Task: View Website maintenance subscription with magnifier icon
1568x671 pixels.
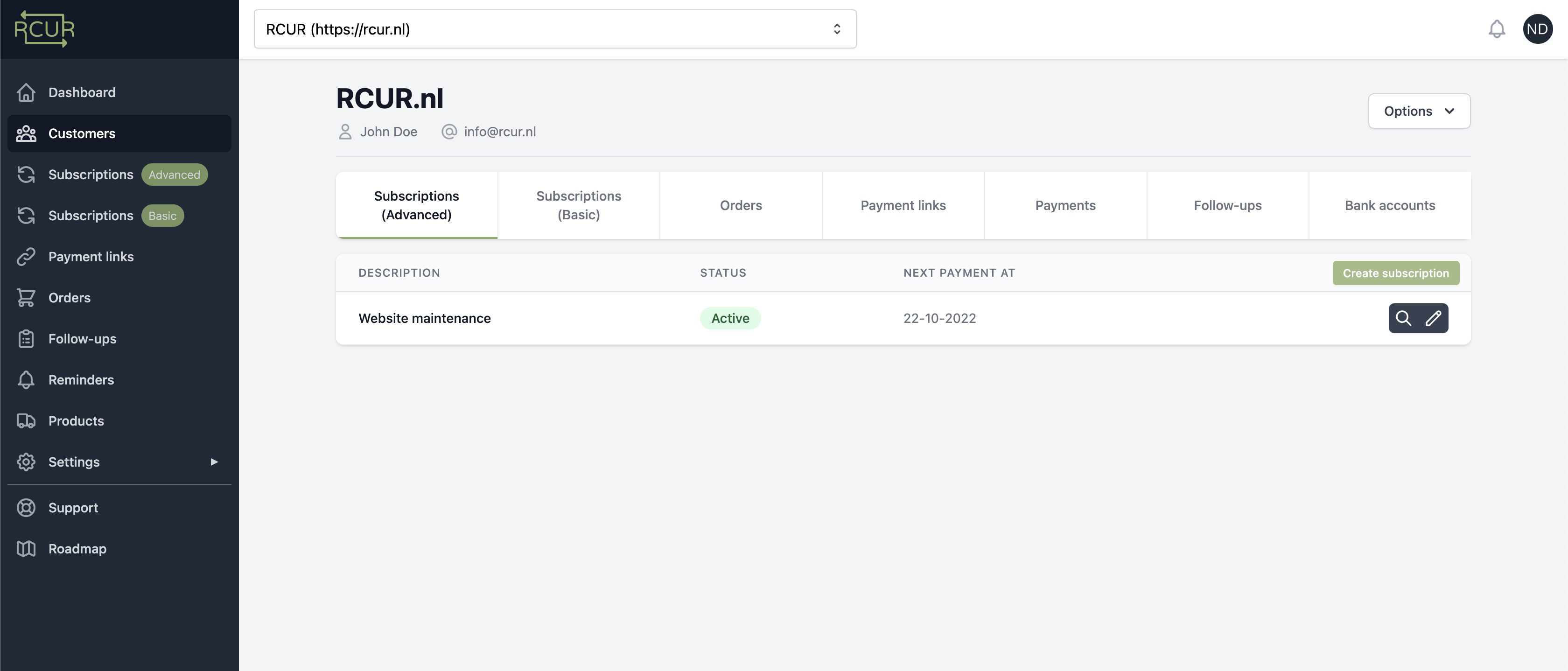Action: click(x=1404, y=318)
